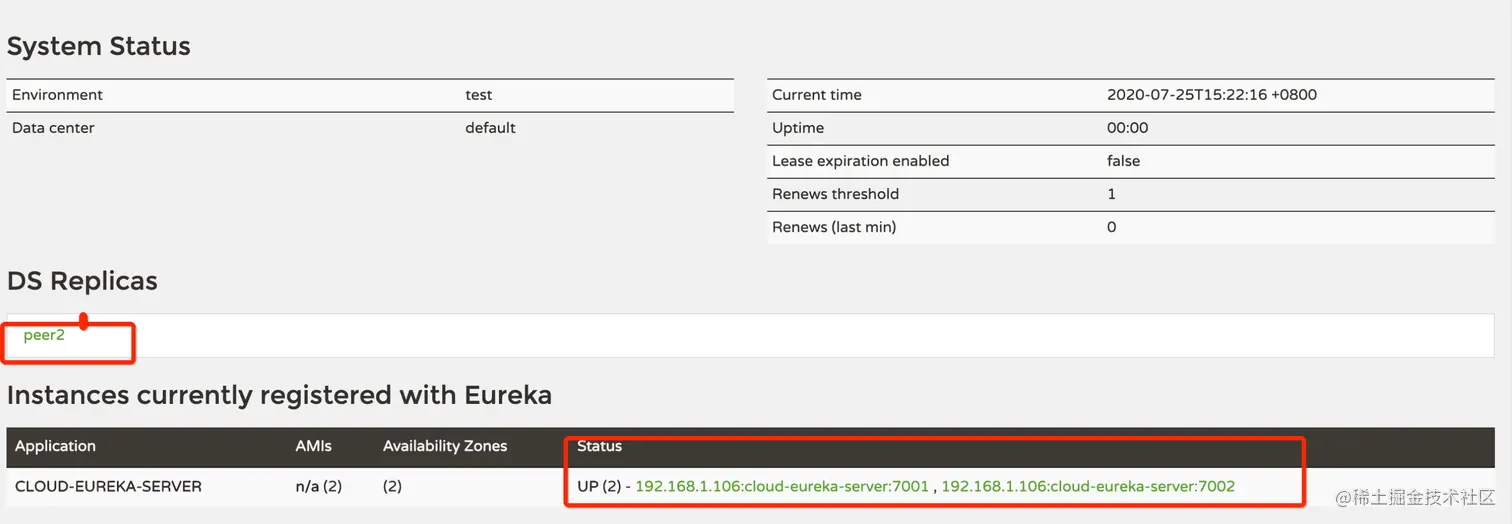Select the Status column header

[x=599, y=446]
